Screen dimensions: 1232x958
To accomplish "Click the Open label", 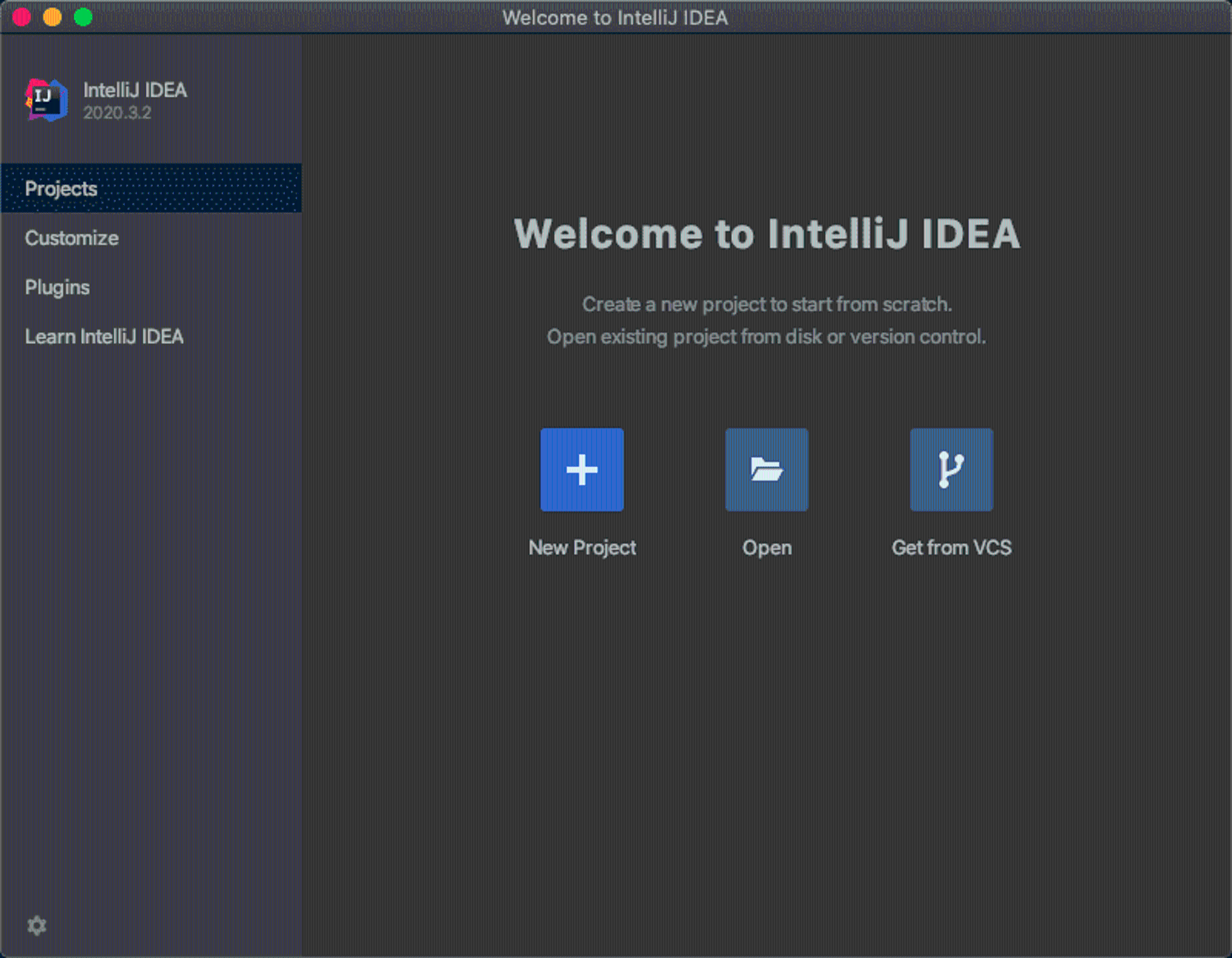I will coord(767,548).
